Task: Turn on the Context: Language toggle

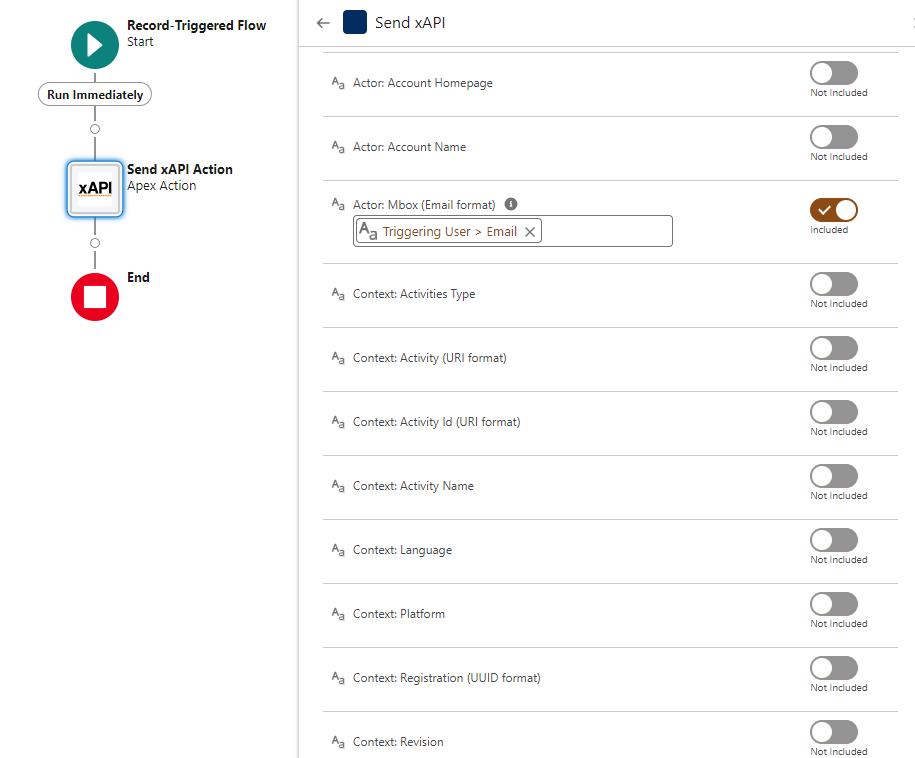Action: pyautogui.click(x=833, y=540)
